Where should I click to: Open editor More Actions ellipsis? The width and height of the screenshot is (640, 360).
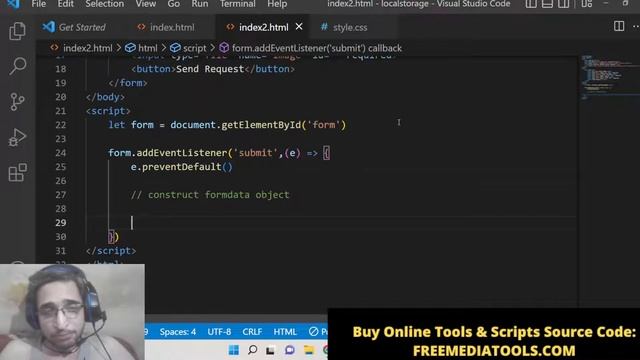(636, 26)
